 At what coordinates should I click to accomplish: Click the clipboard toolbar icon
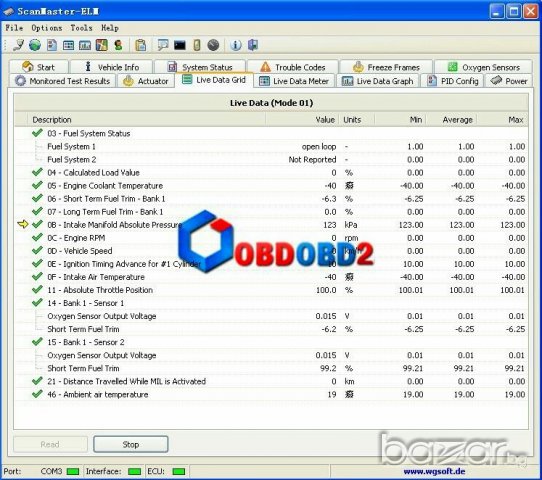tap(141, 45)
